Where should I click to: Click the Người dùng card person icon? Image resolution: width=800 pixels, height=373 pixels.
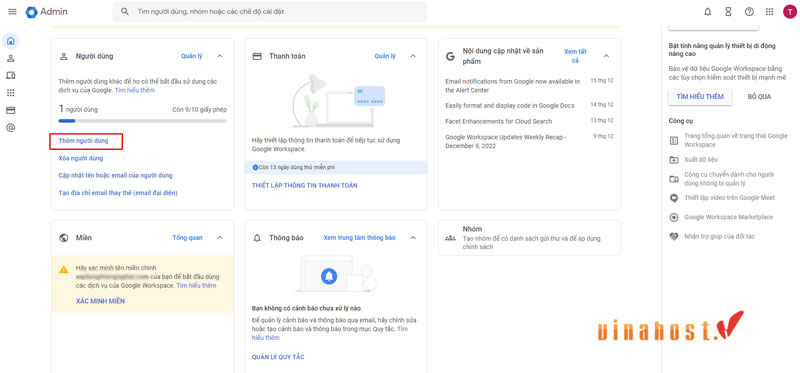[64, 56]
